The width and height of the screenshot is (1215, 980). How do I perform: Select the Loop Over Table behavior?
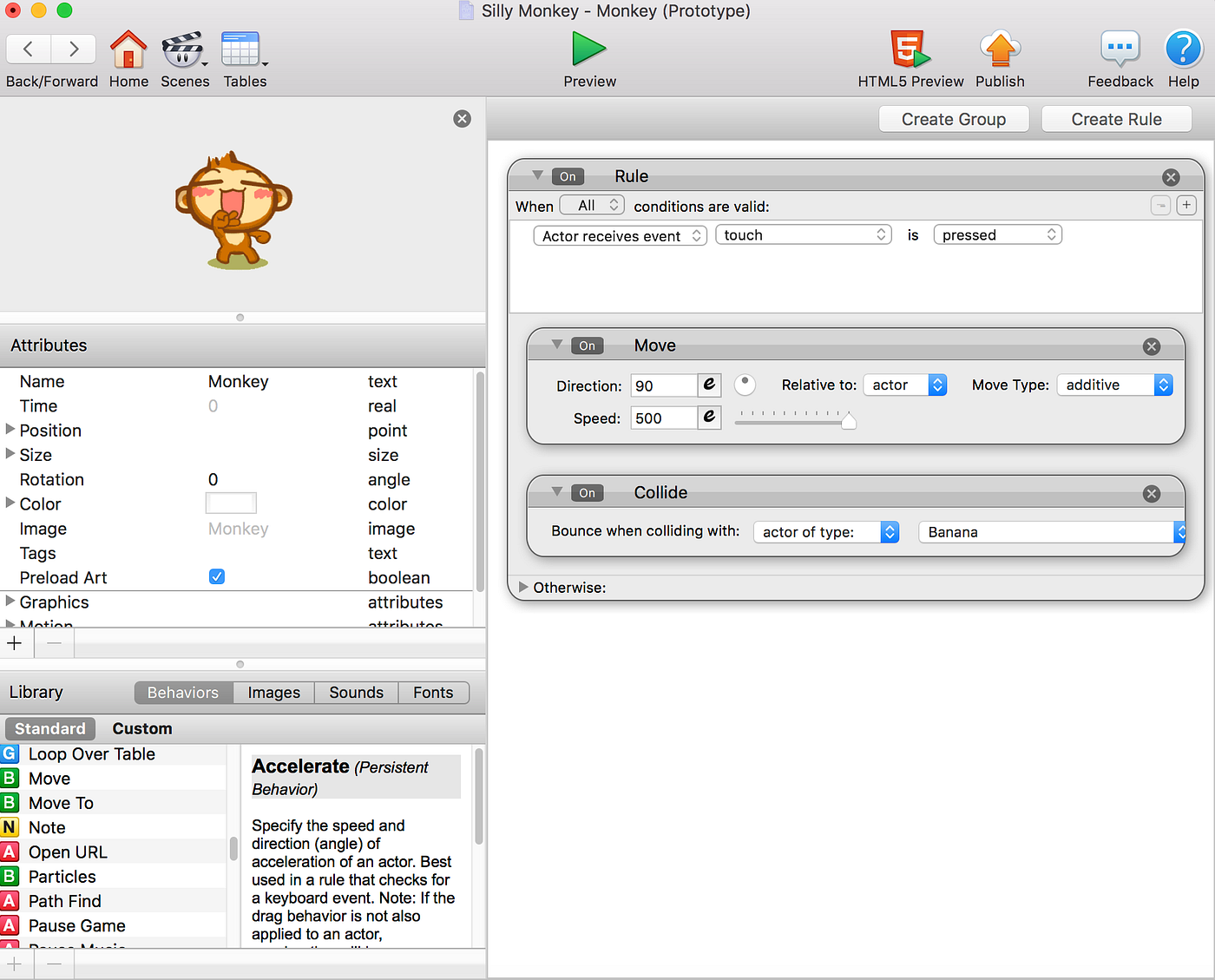pyautogui.click(x=114, y=754)
